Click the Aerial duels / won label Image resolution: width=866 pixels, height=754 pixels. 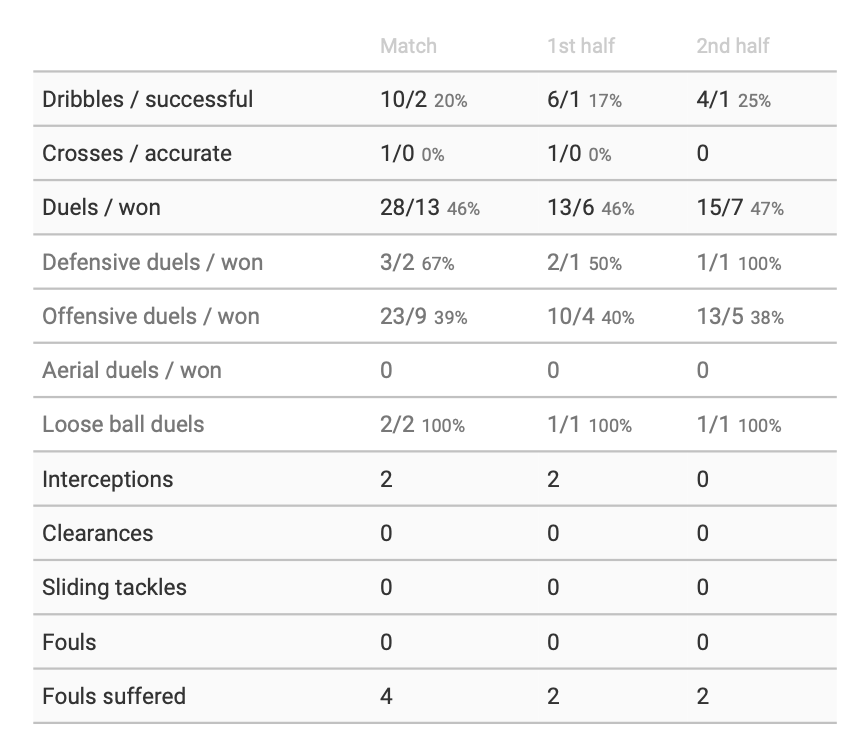point(132,370)
